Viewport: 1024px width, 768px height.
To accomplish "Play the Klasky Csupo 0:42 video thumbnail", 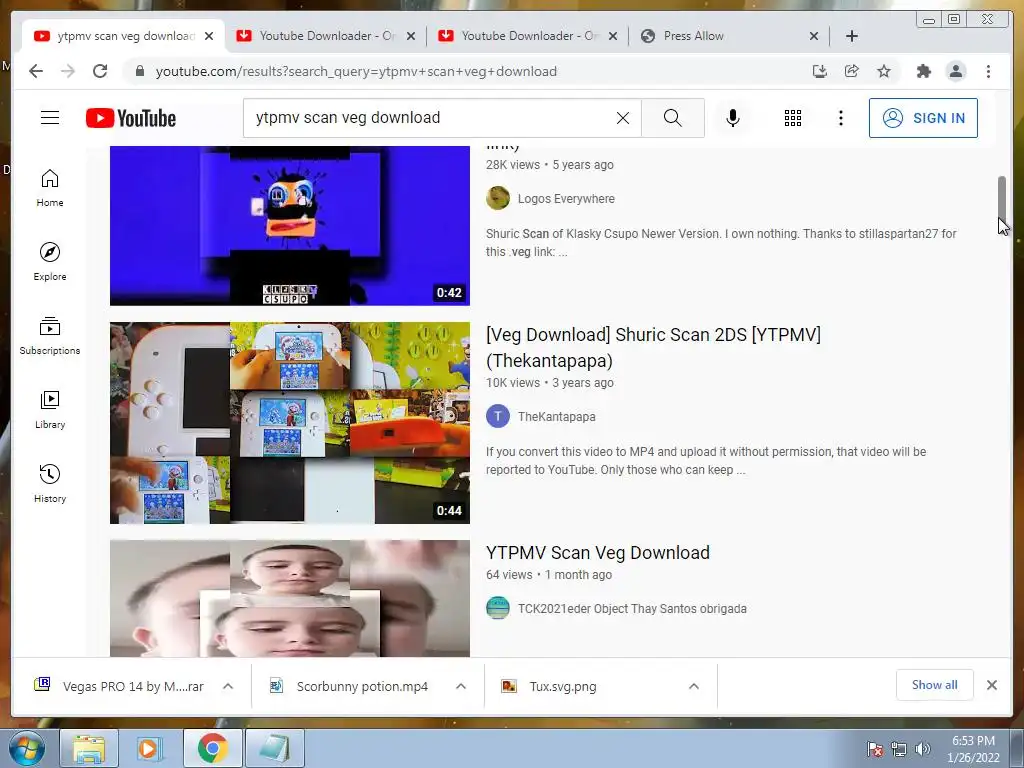I will (289, 225).
